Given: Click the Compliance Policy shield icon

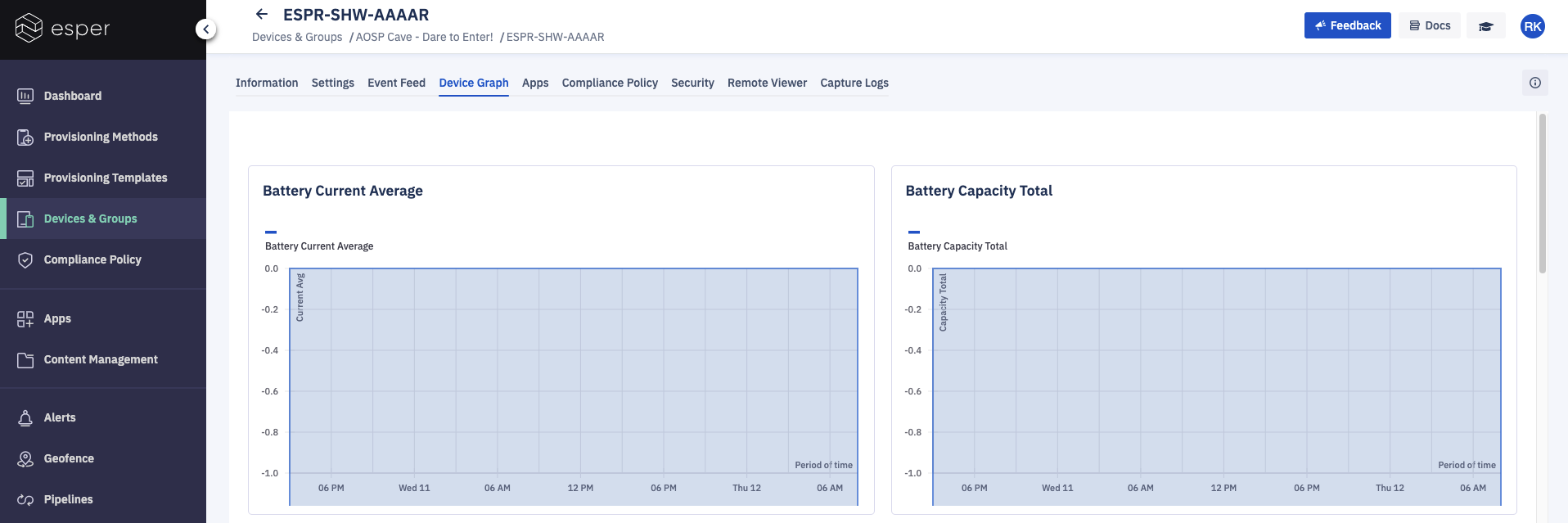Looking at the screenshot, I should [x=25, y=259].
